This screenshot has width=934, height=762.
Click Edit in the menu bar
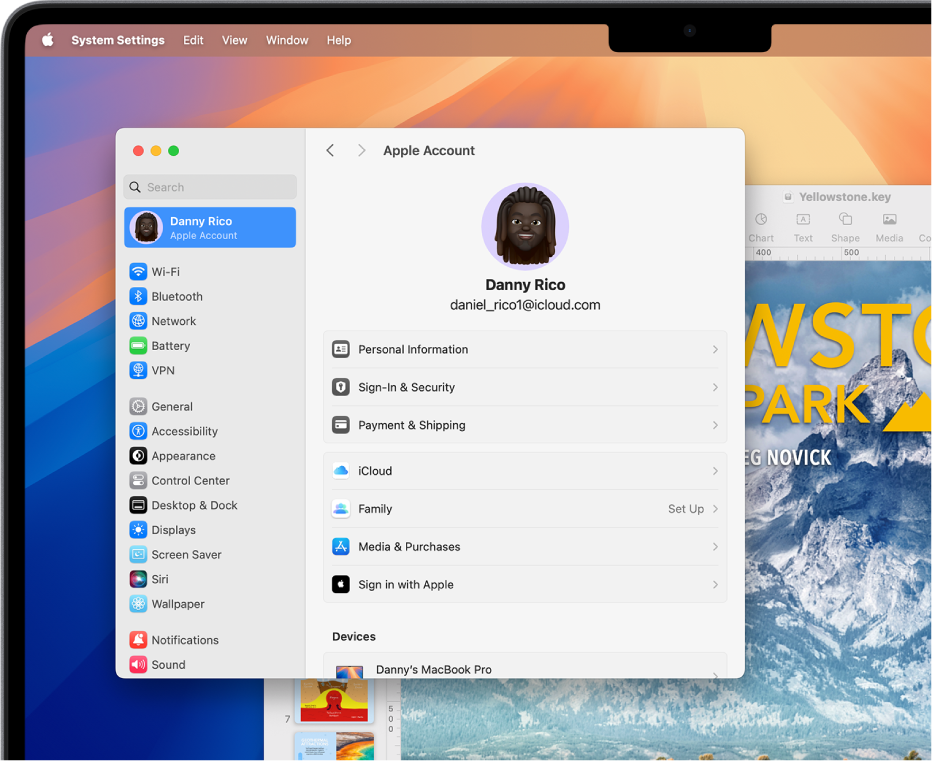pos(193,40)
